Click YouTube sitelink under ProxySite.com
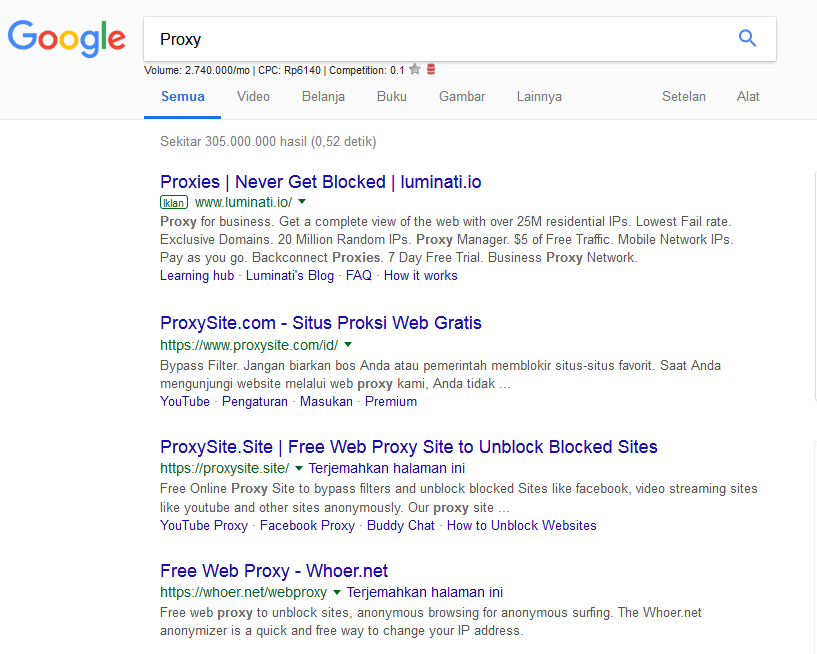This screenshot has height=654, width=817. pos(185,402)
